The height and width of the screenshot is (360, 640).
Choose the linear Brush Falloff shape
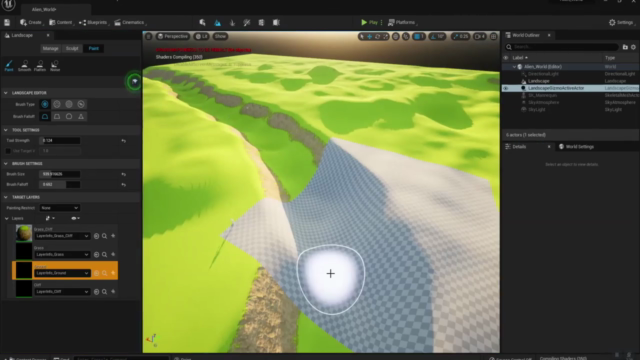tap(57, 116)
